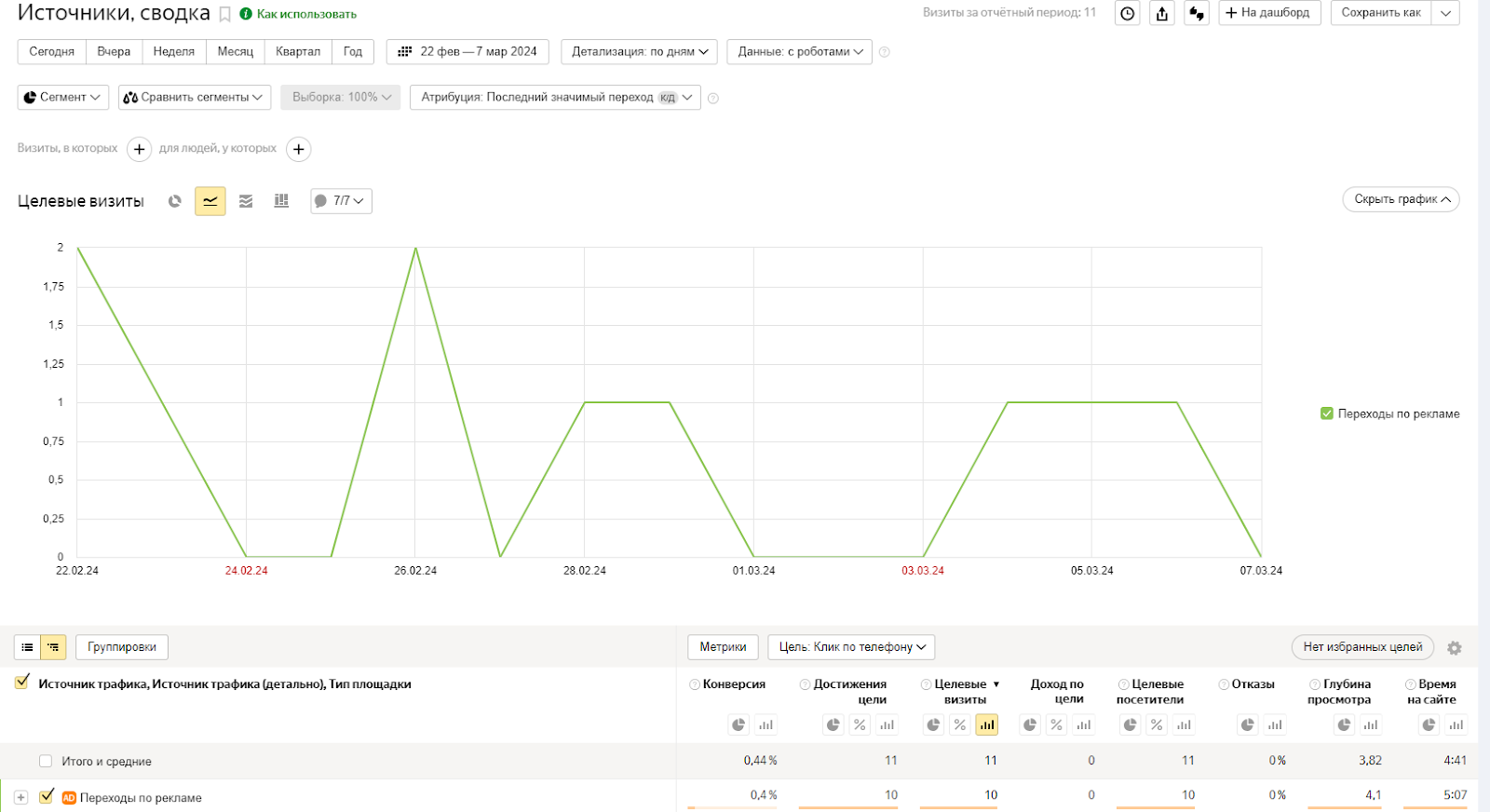The width and height of the screenshot is (1490, 812).
Task: Open the export report icon
Action: 1162,13
